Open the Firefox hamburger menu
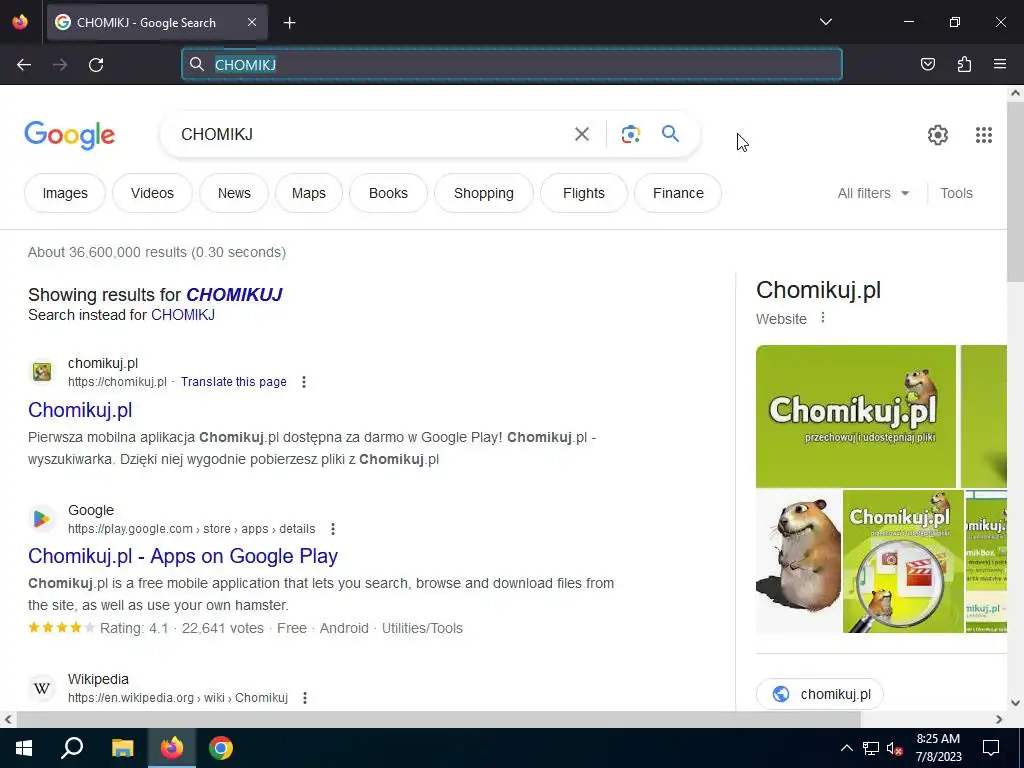 pos(1000,64)
